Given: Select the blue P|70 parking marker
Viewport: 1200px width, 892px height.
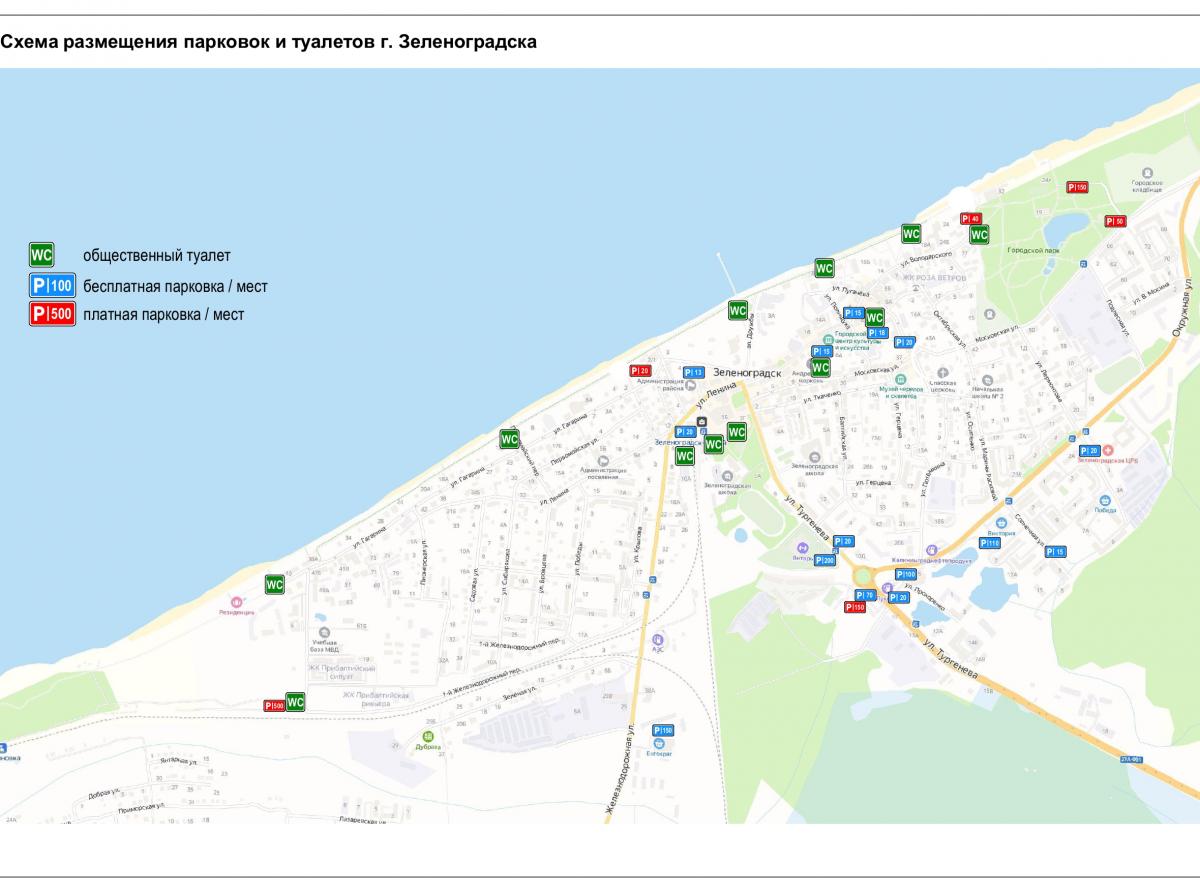Looking at the screenshot, I should (x=866, y=595).
